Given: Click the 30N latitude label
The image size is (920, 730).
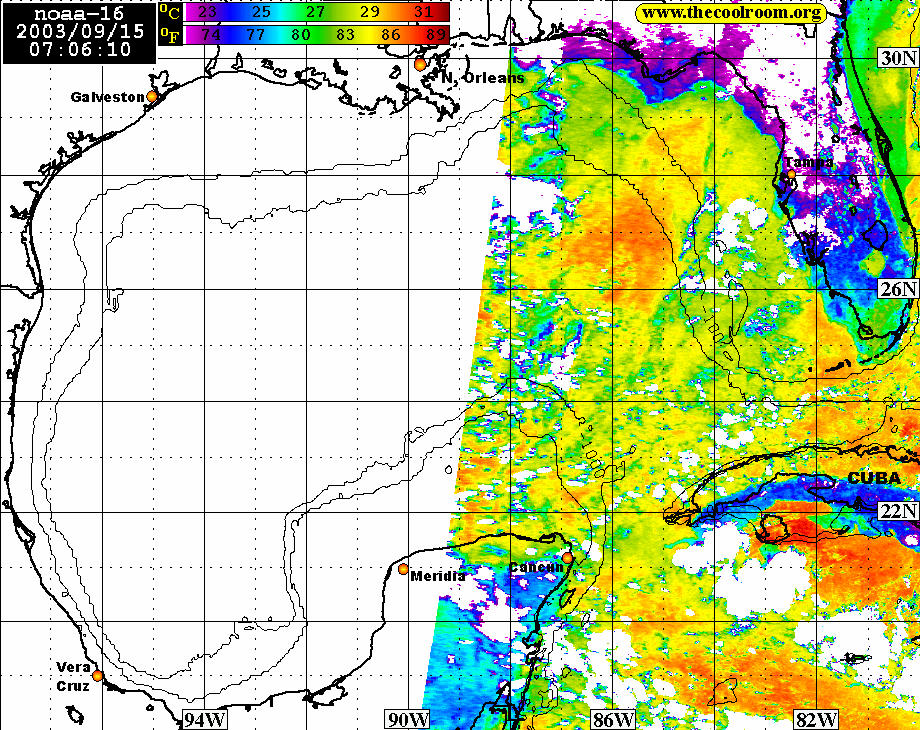Looking at the screenshot, I should pyautogui.click(x=898, y=58).
